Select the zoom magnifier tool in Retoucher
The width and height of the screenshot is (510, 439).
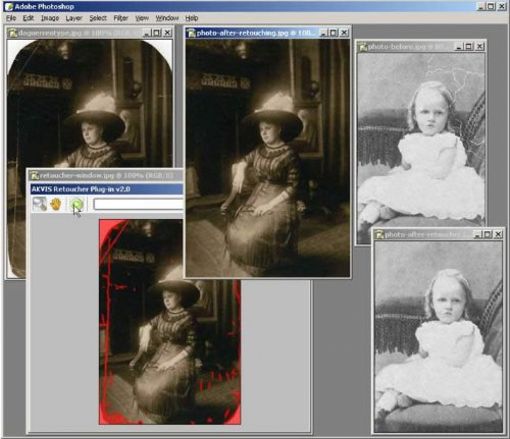(x=40, y=204)
